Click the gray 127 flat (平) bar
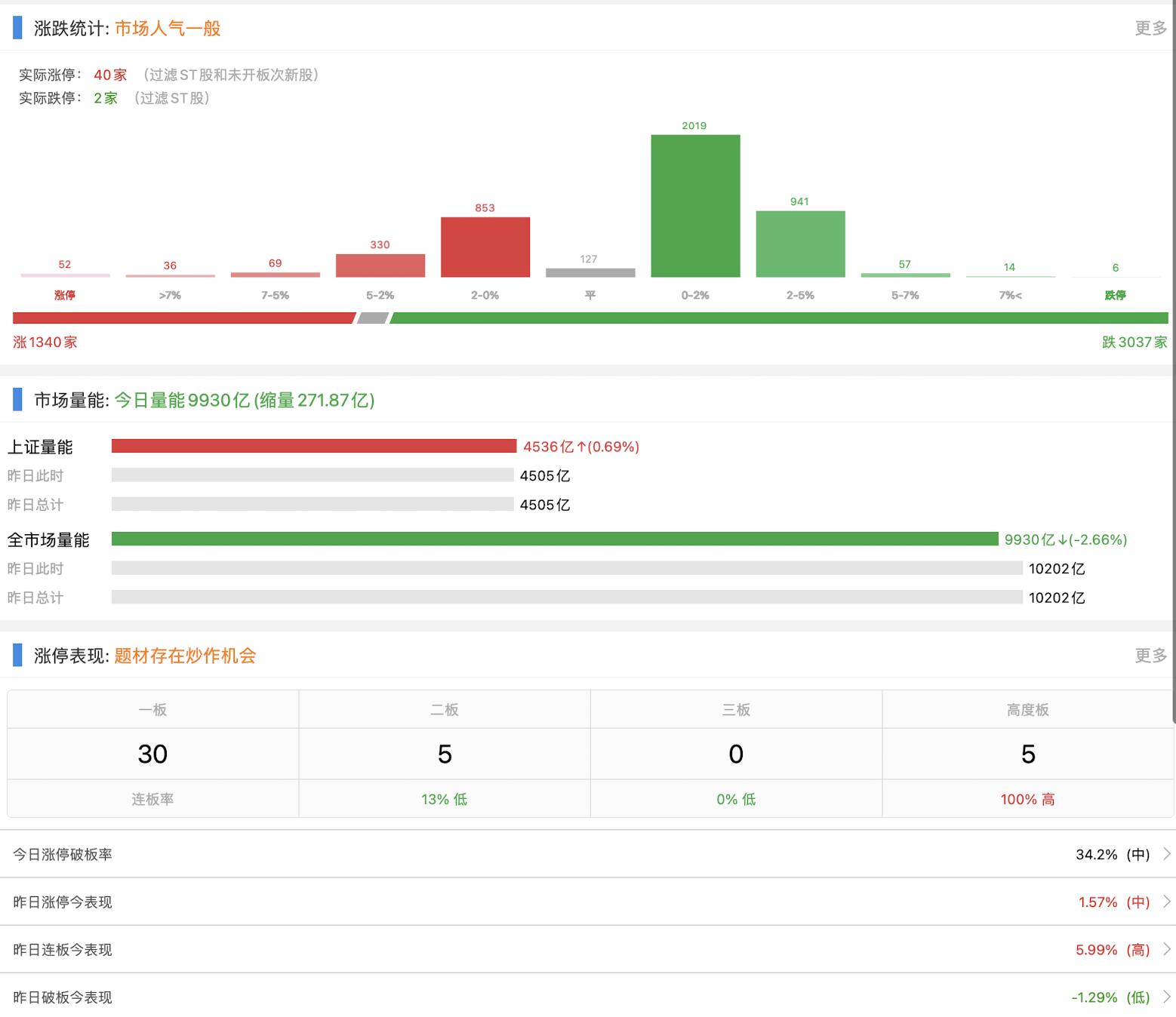 click(x=590, y=272)
